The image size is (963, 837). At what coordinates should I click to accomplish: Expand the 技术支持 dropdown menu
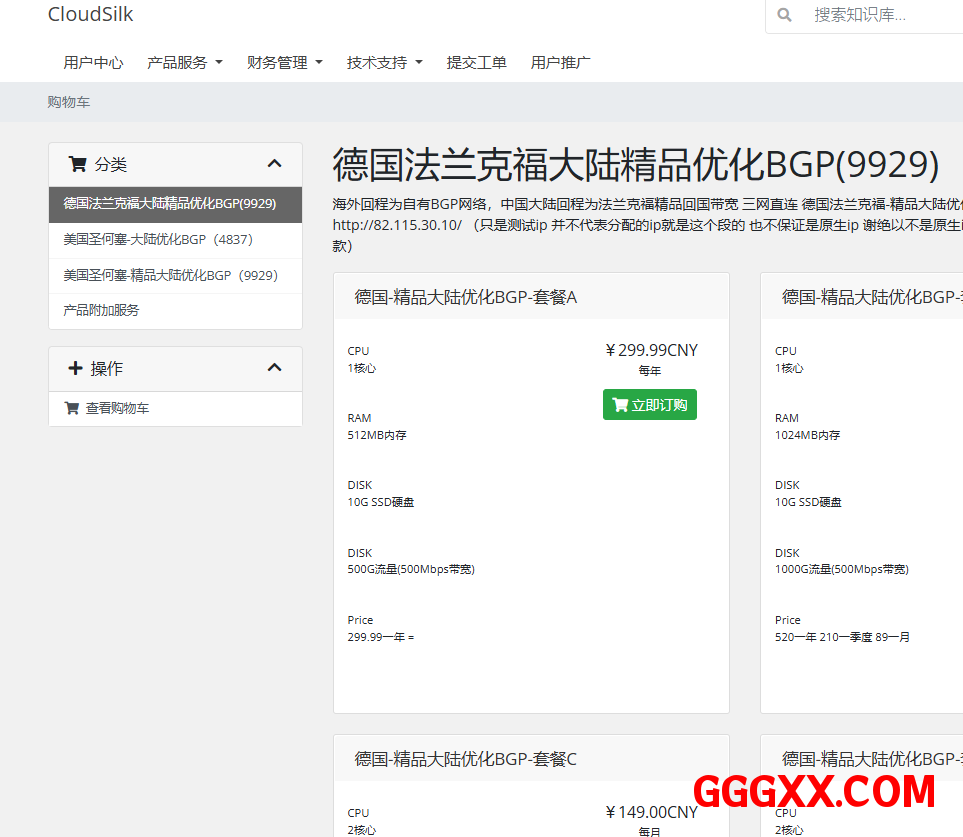385,62
